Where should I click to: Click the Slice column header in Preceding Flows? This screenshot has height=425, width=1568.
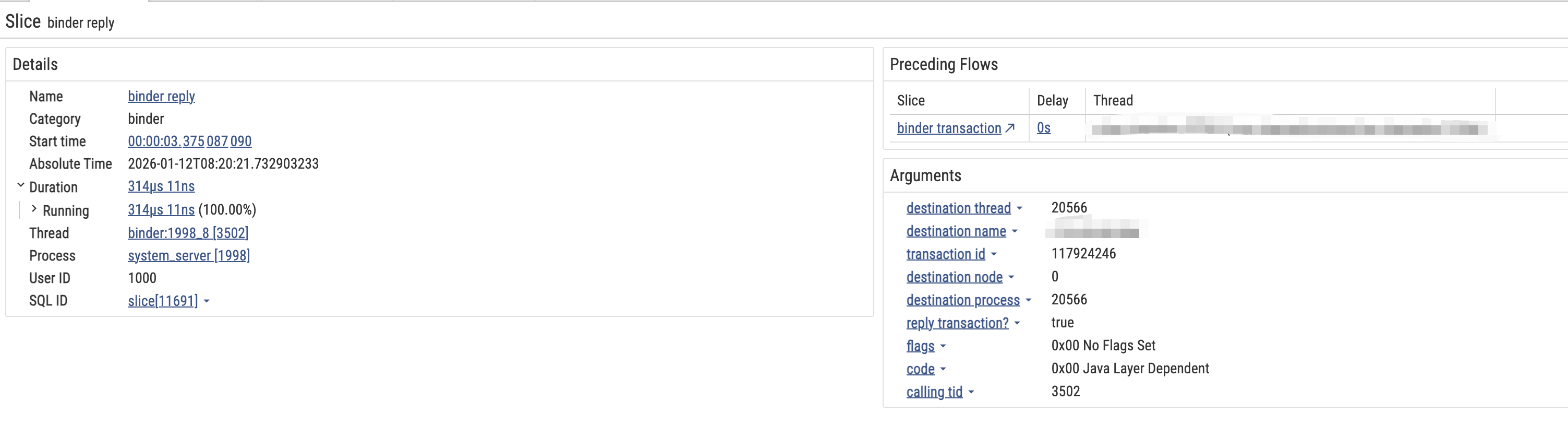pos(911,100)
